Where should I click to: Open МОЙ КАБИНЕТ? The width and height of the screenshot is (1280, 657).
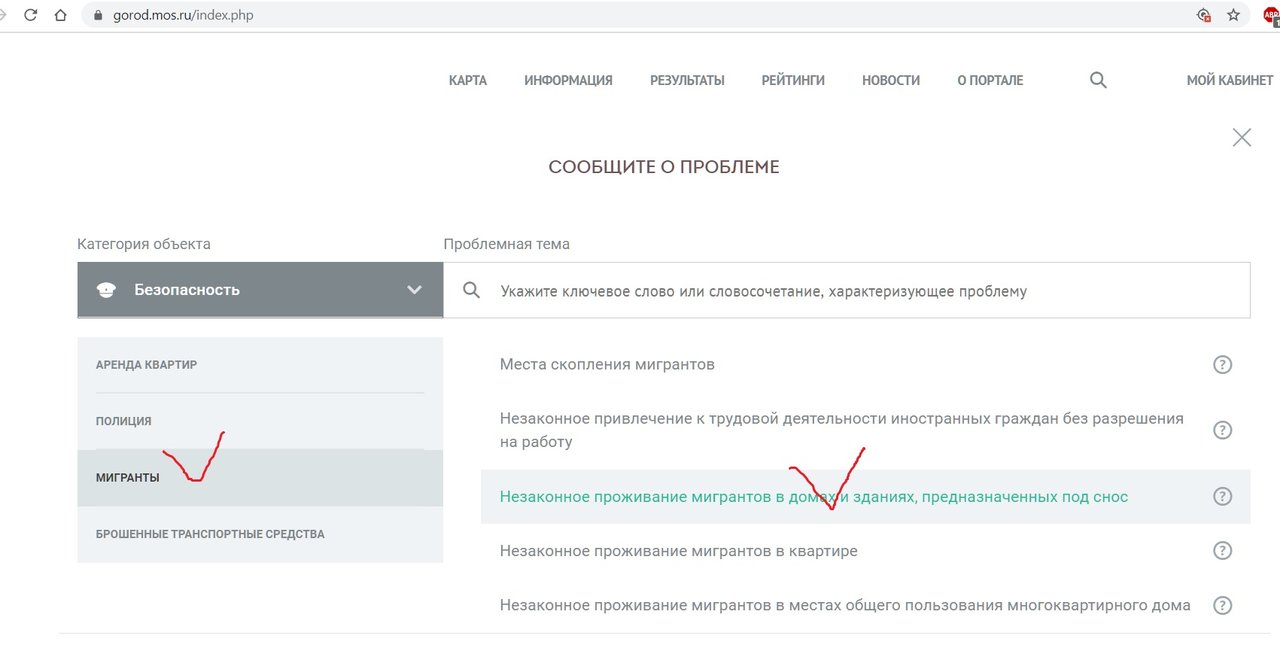(x=1228, y=80)
